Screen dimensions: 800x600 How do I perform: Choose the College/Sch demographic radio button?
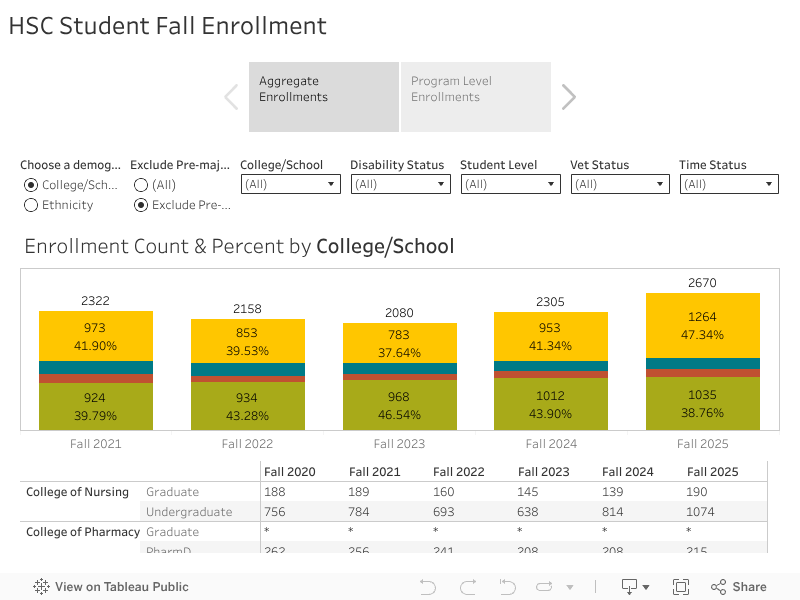[31, 184]
